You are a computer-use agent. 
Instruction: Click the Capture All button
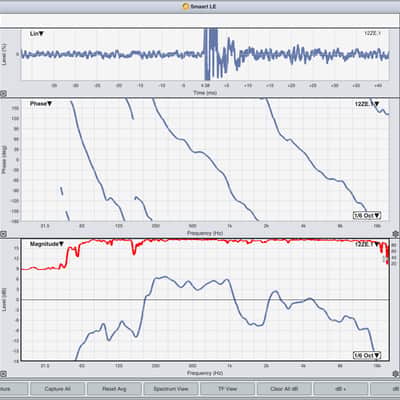coord(57,389)
